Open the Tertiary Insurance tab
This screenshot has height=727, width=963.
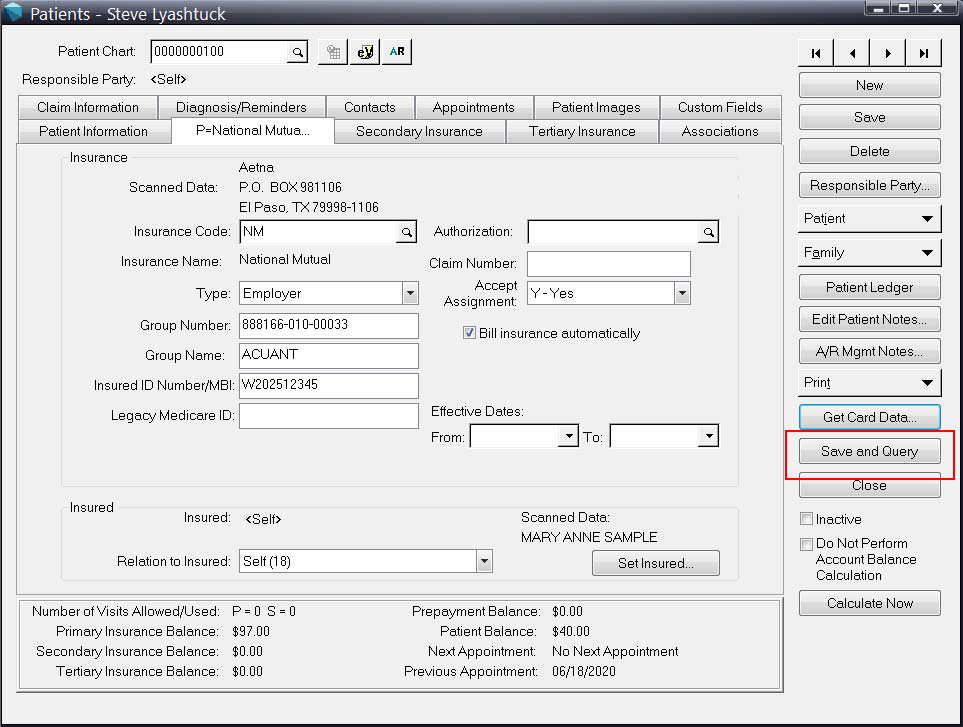tap(582, 131)
